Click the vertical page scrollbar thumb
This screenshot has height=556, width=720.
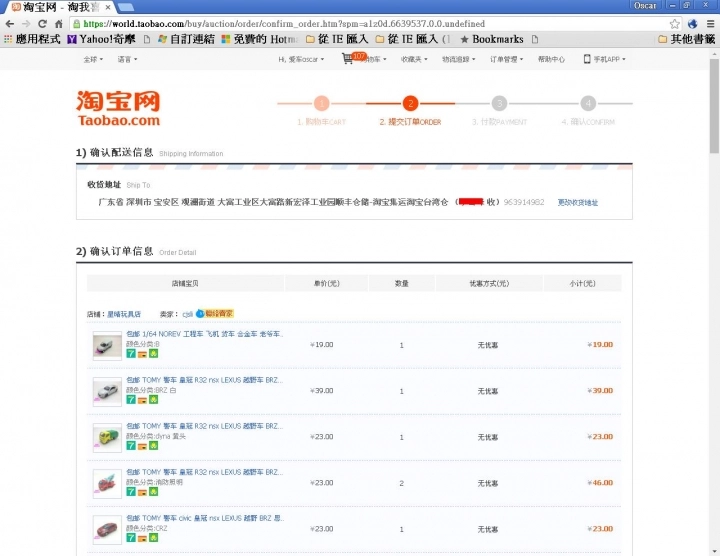[x=714, y=106]
